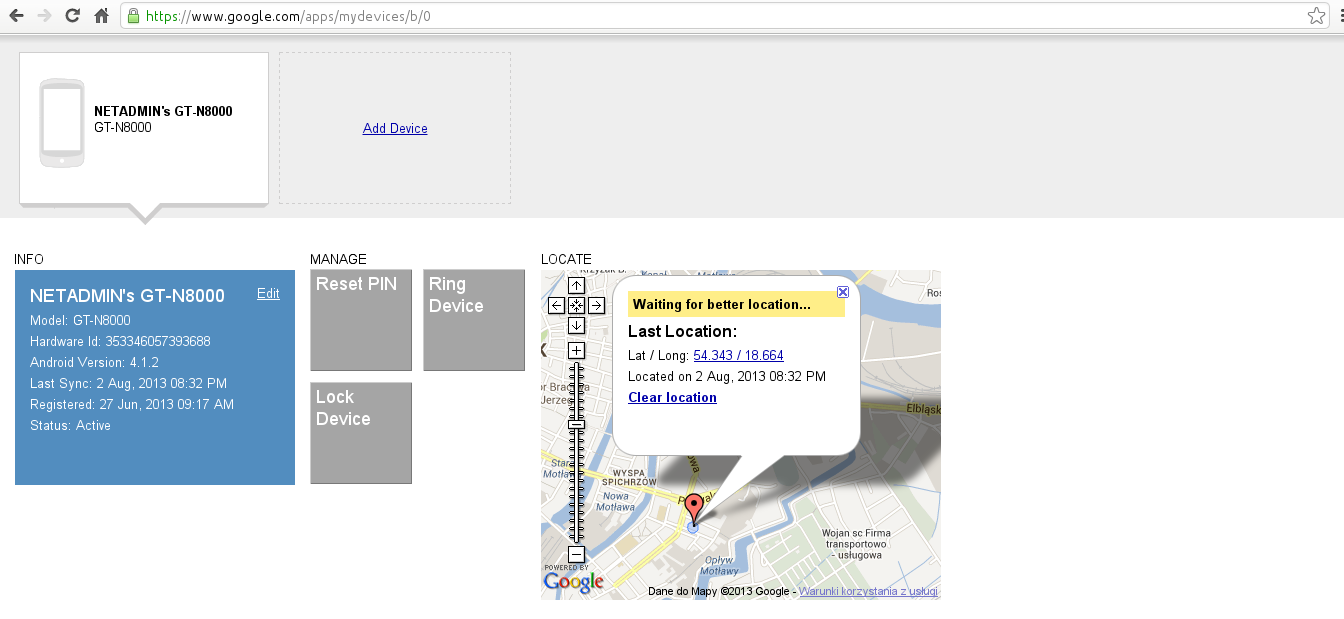Viewport: 1344px width, 619px height.
Task: Click 'Located on 2 Aug, 2013 08:32 PM'
Action: [x=727, y=377]
